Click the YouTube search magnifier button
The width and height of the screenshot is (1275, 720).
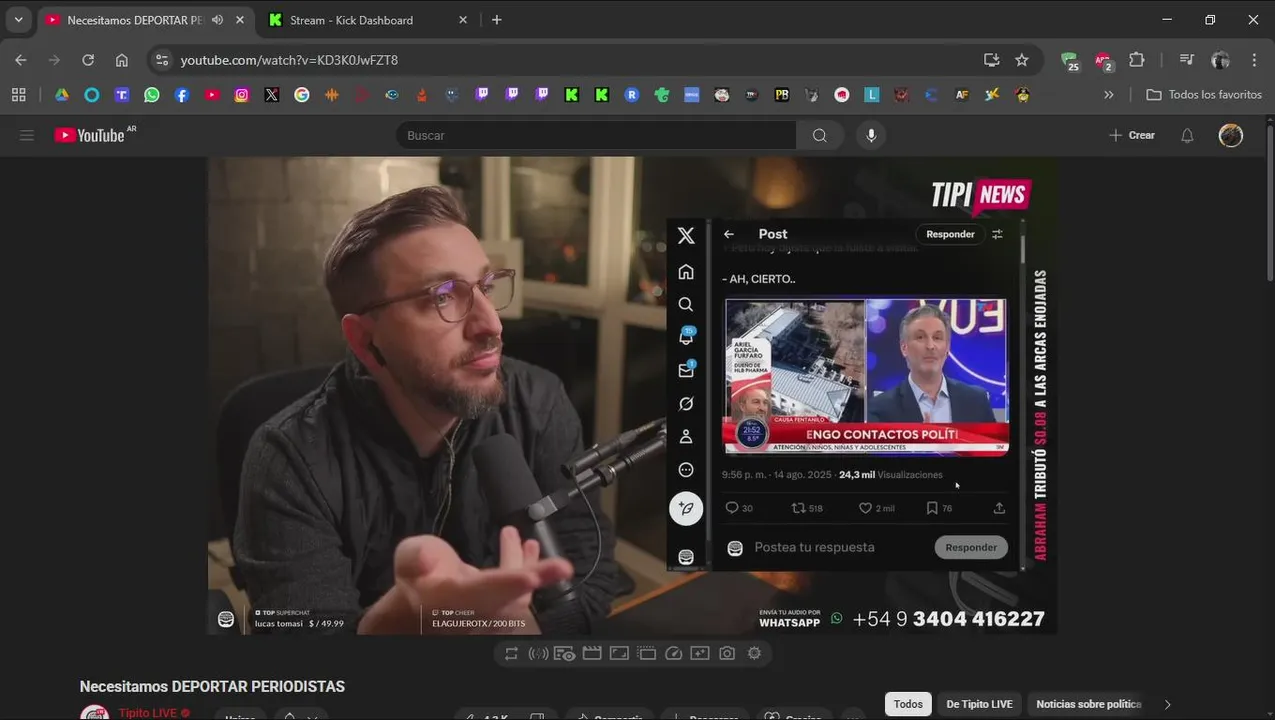pos(820,135)
